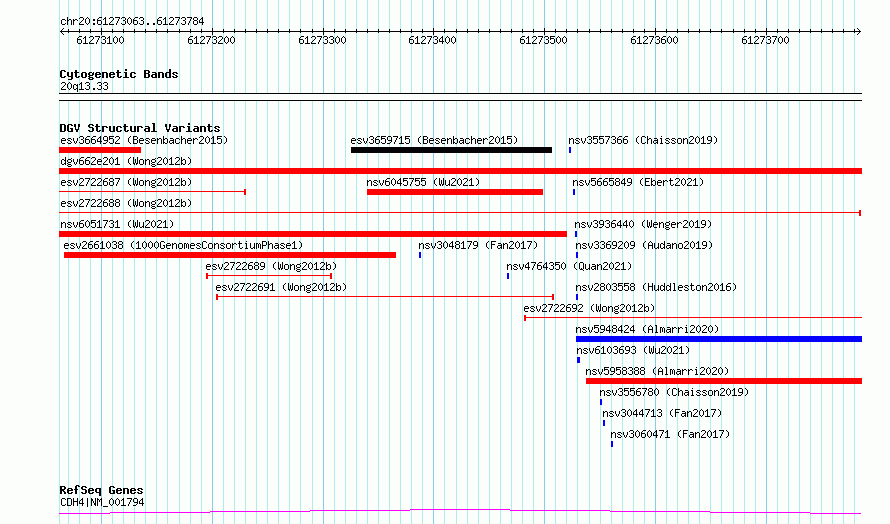Click nsv3556780 (Chaisson2019) label
Screen dimensions: 890x524
tap(674, 392)
